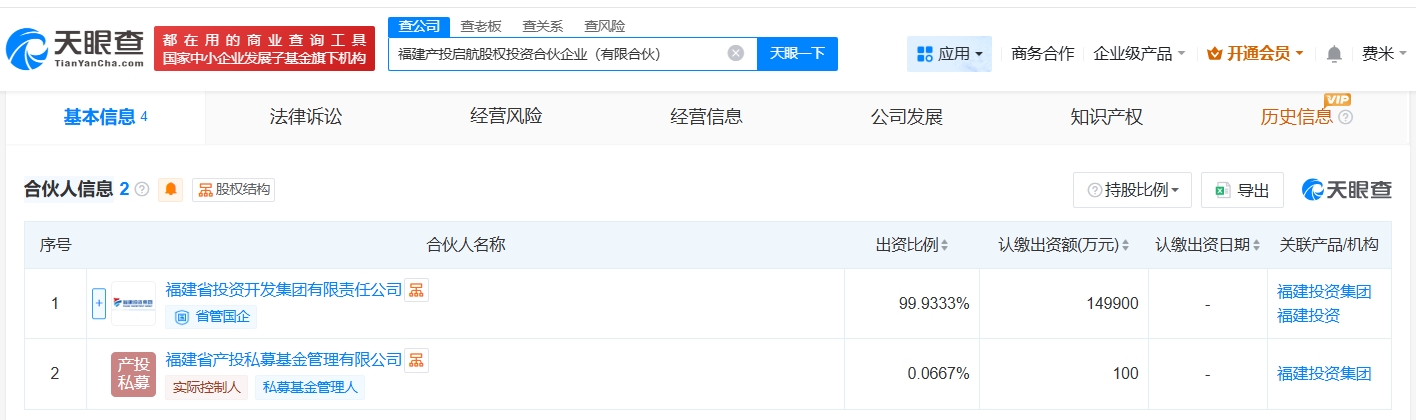
Task: Click the help icon next to 历史信息
Action: 1345,117
